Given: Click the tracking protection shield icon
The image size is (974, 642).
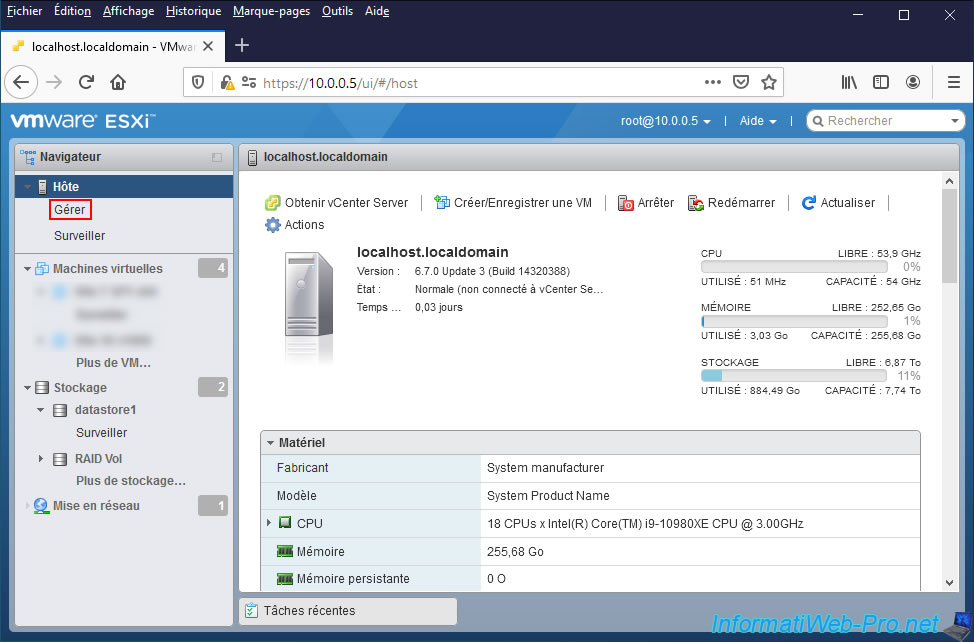Looking at the screenshot, I should (198, 83).
